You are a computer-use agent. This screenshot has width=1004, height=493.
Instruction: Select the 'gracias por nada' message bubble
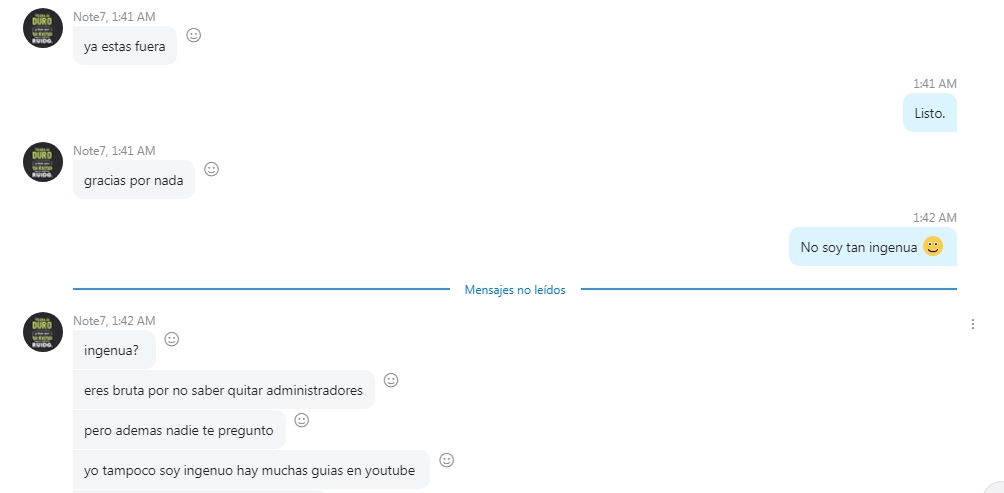(134, 179)
